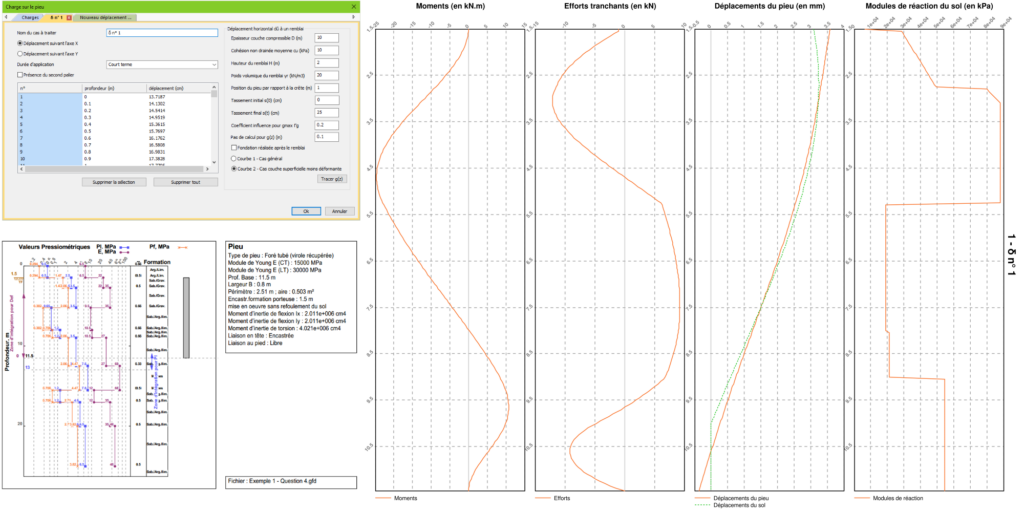Choose Courbe 1 - Cas général

[234, 158]
